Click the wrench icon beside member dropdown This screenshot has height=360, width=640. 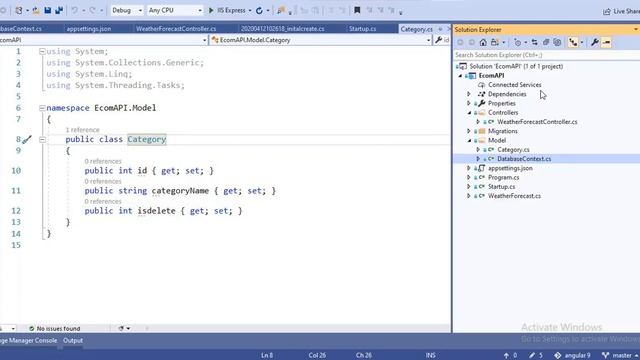[x=439, y=40]
